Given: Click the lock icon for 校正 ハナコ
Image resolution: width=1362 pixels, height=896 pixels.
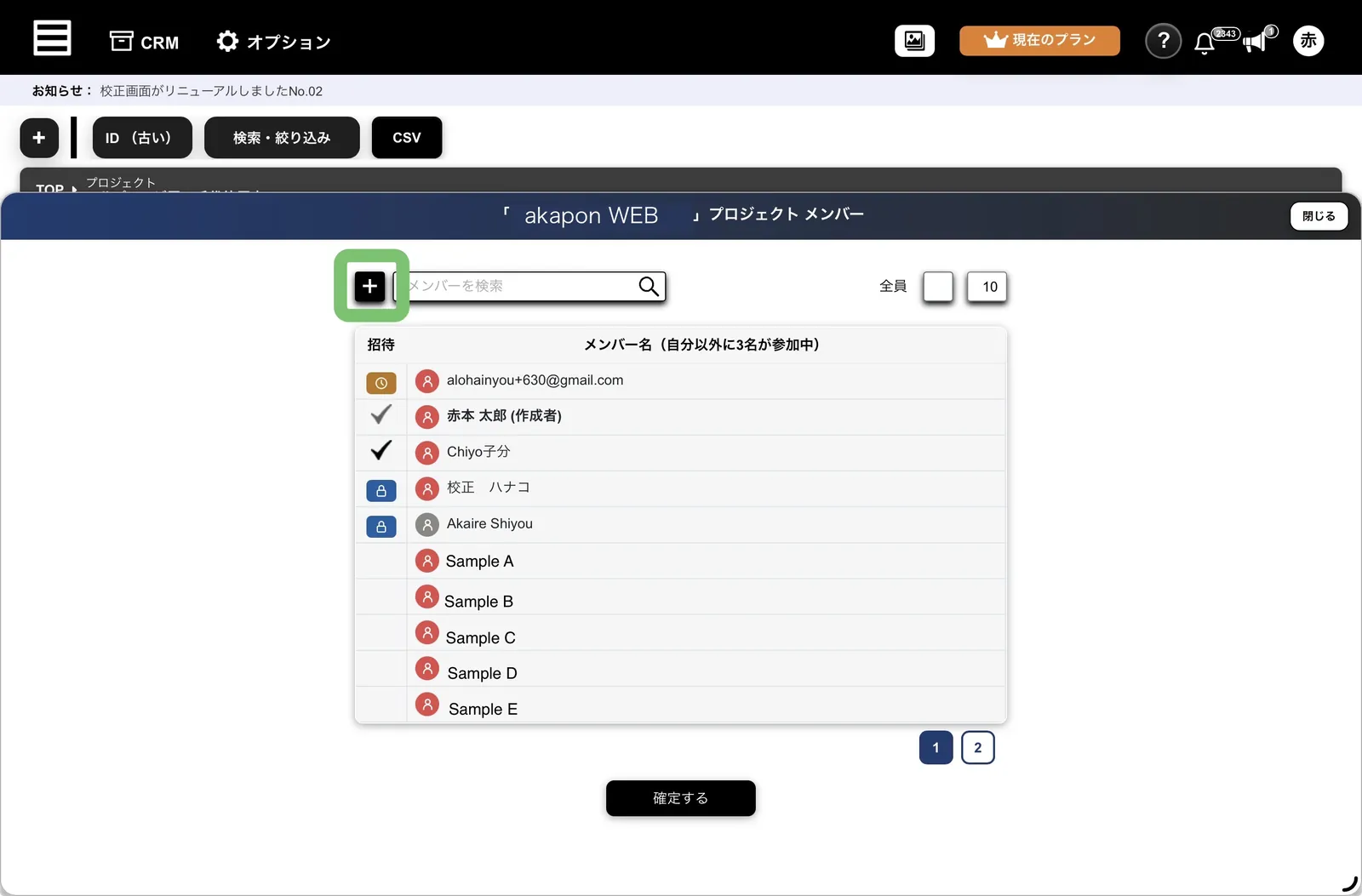Looking at the screenshot, I should 381,491.
